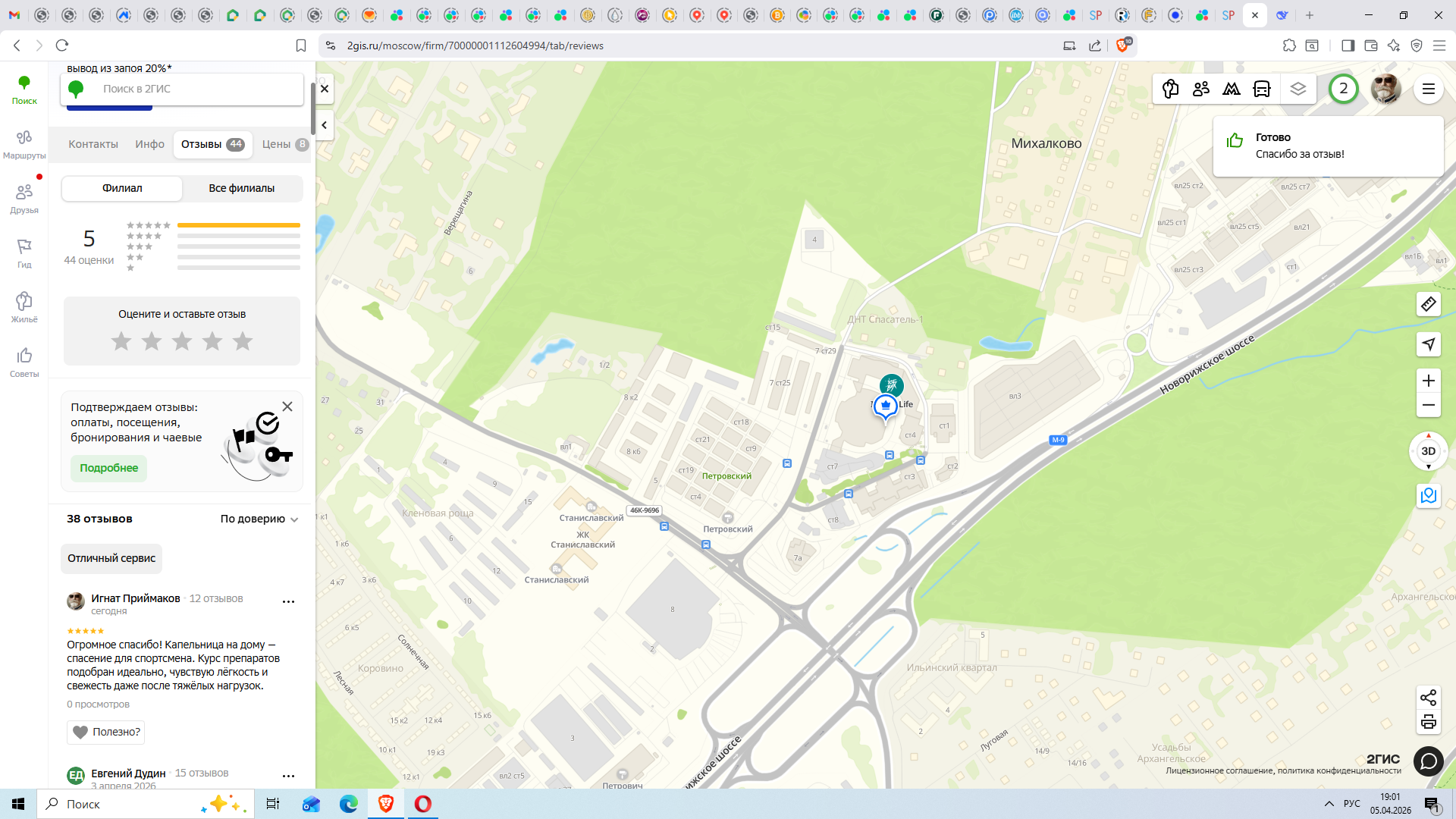Image resolution: width=1456 pixels, height=819 pixels.
Task: Filter reviews by "Отличный сервис" tag
Action: pyautogui.click(x=111, y=558)
